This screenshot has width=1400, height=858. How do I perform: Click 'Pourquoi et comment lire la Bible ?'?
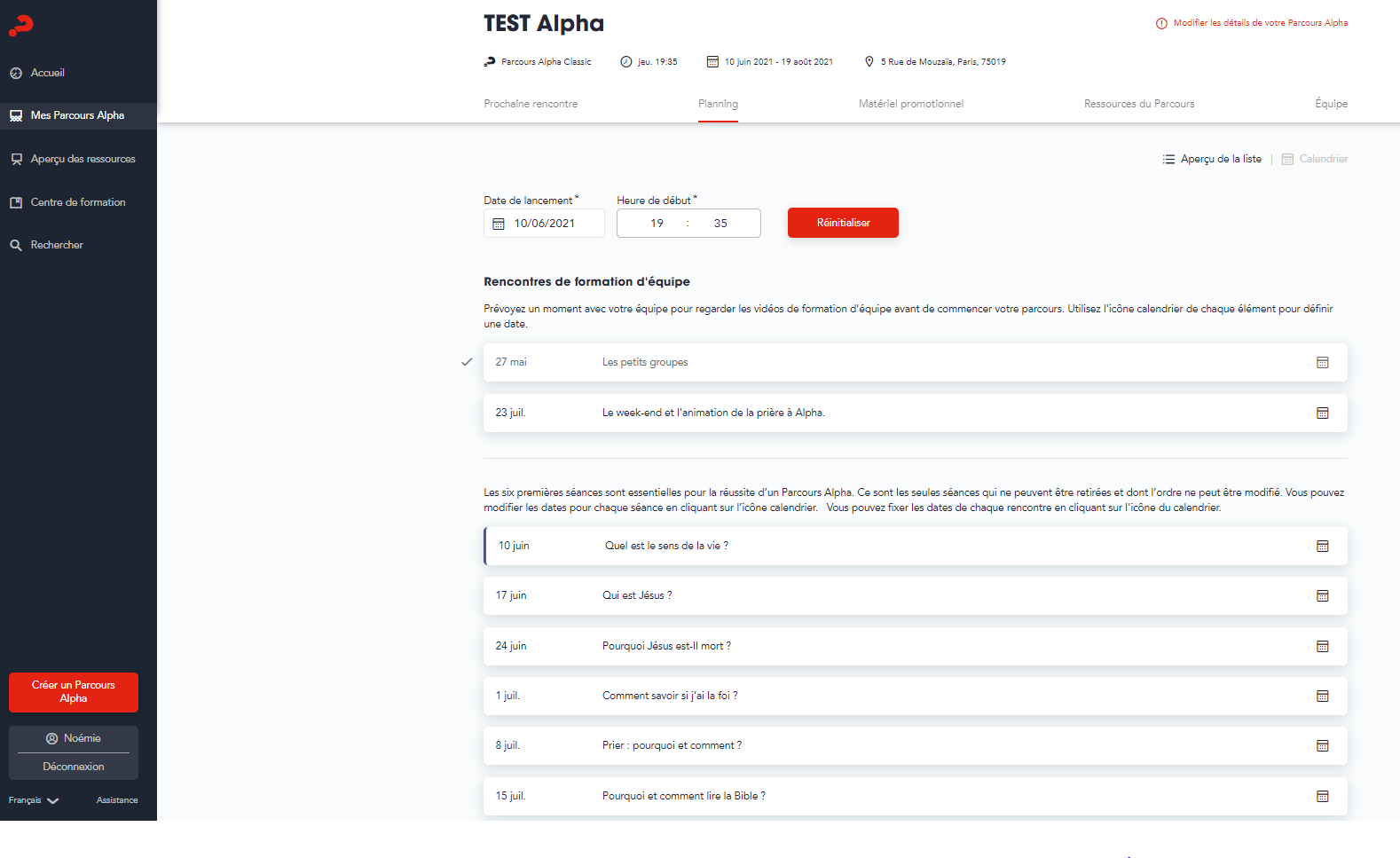(684, 796)
